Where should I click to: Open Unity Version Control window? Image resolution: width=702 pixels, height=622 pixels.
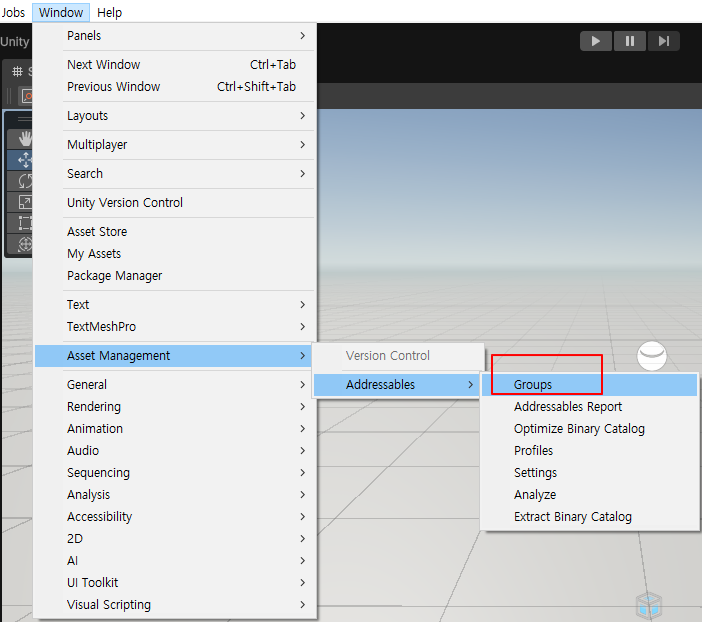(x=125, y=203)
